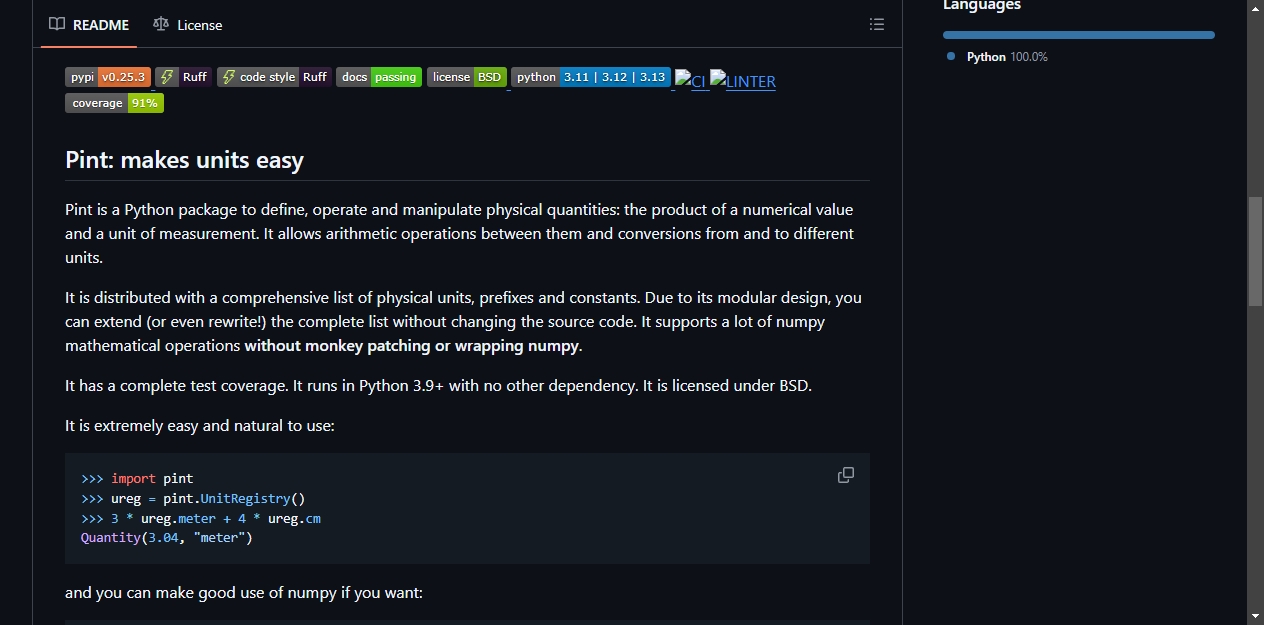Screen dimensions: 1264x625
Task: Click the Python language color bar
Action: [1079, 35]
